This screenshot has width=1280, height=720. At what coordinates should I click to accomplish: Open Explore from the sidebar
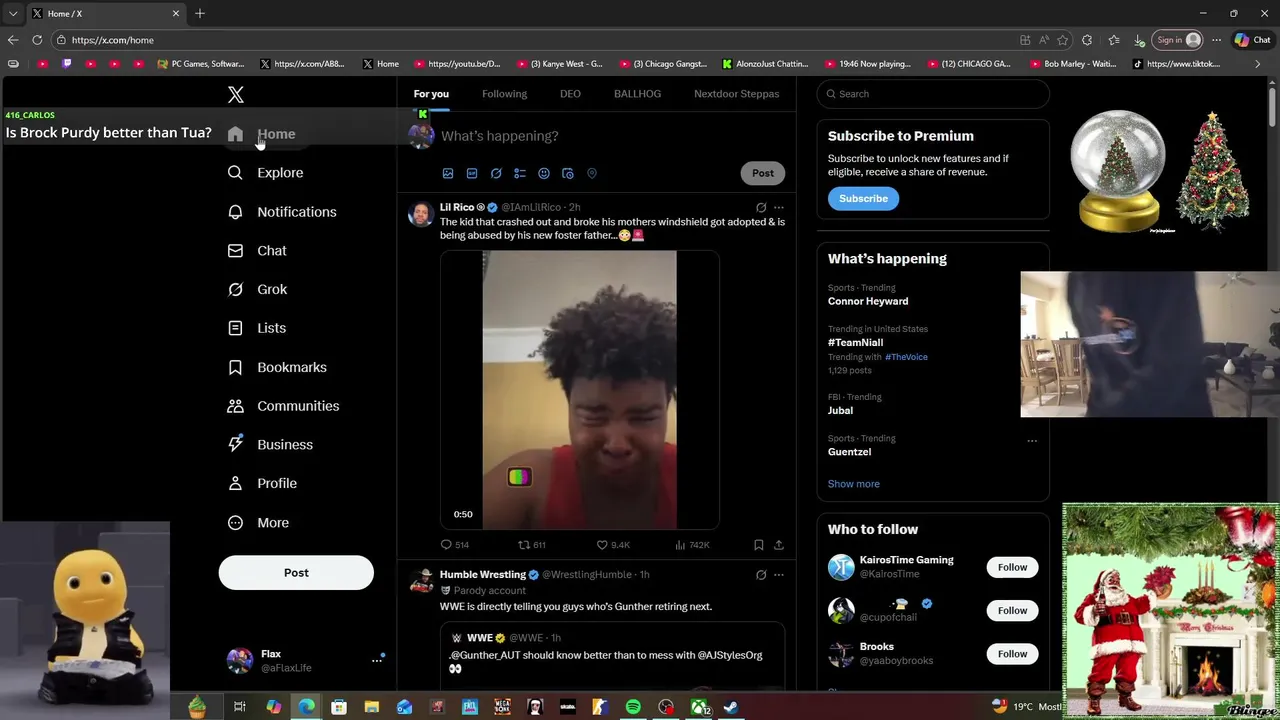(x=266, y=173)
